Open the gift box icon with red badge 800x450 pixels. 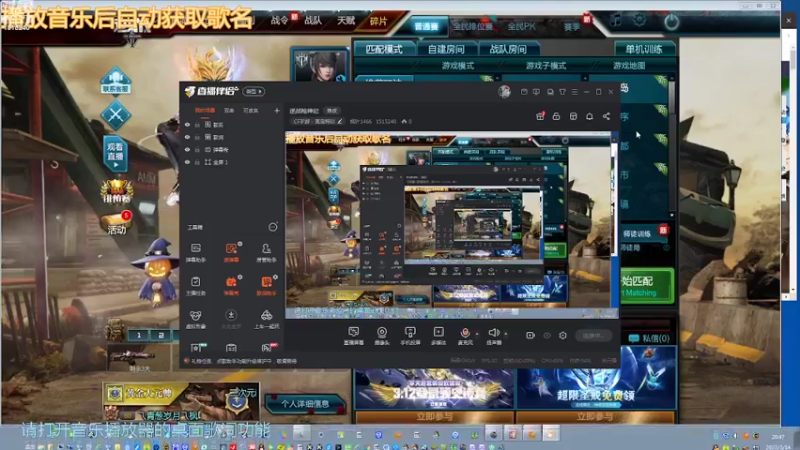(540, 116)
